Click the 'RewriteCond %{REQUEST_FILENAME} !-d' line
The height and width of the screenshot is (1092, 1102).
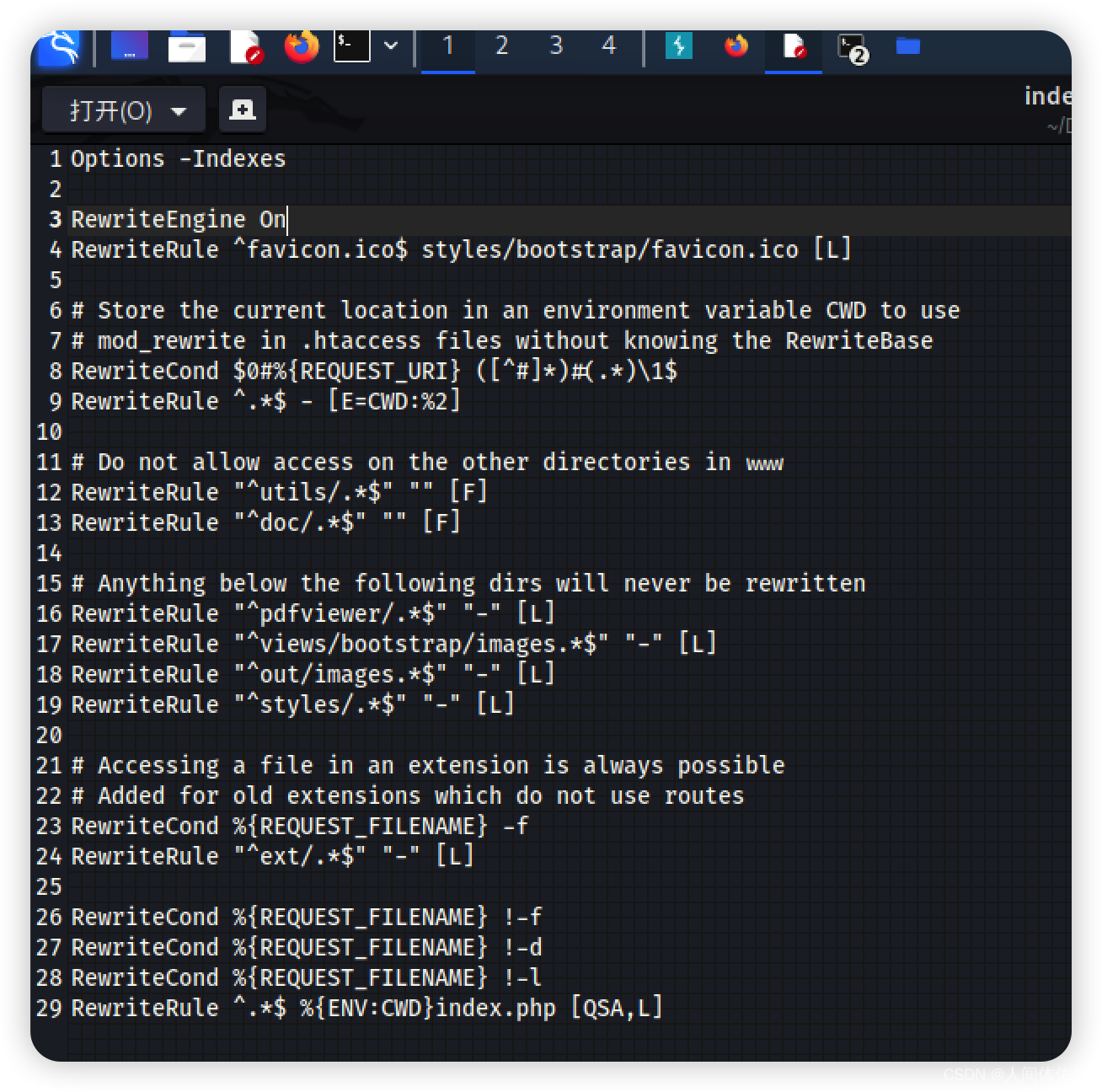click(306, 947)
